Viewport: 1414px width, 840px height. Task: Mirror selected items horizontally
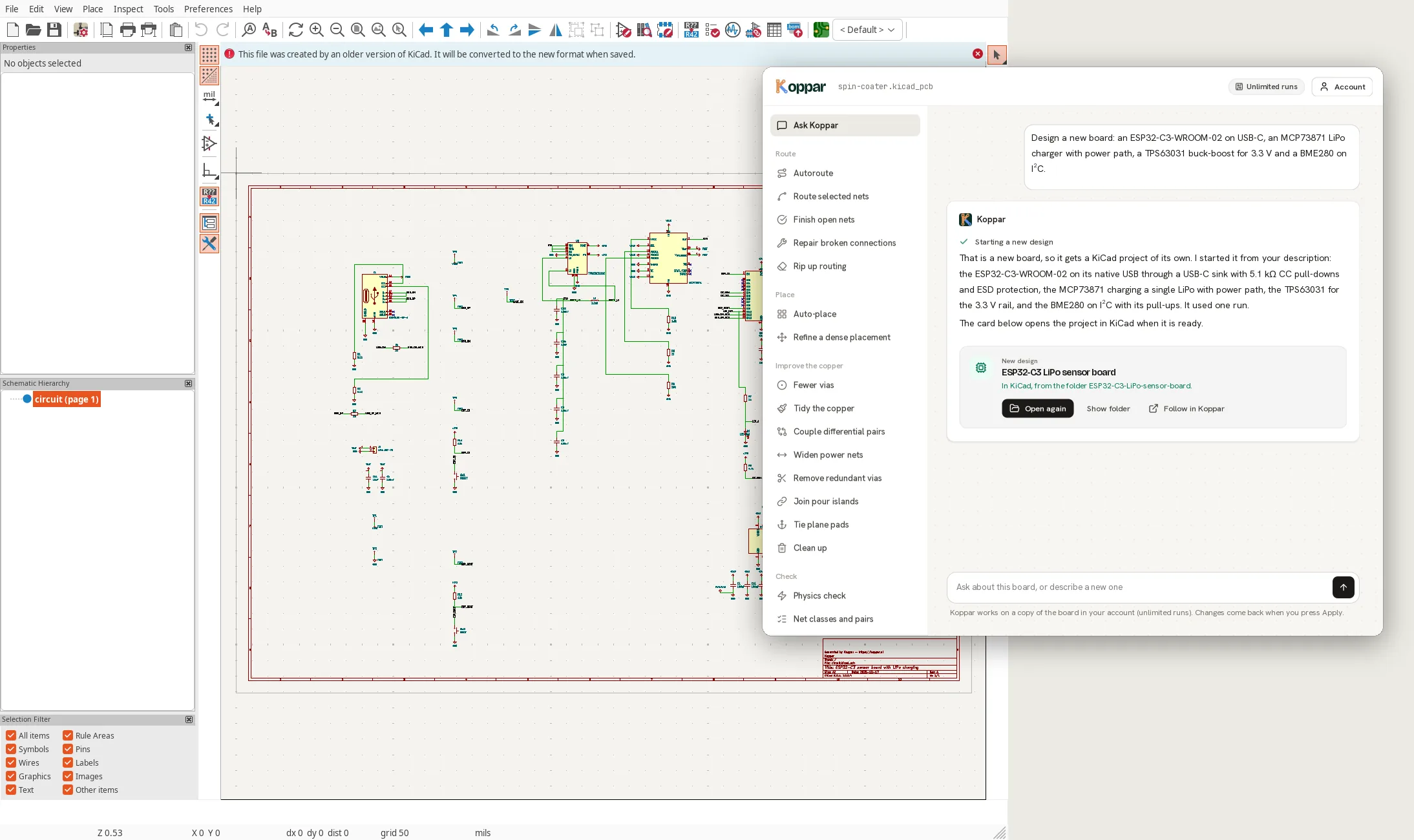[x=556, y=30]
